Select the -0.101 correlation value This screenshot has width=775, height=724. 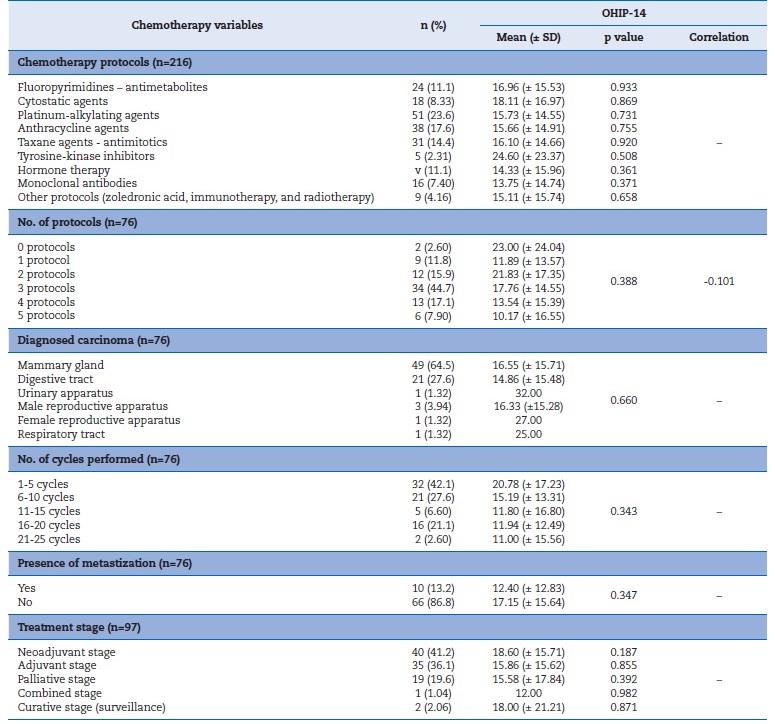tap(718, 281)
